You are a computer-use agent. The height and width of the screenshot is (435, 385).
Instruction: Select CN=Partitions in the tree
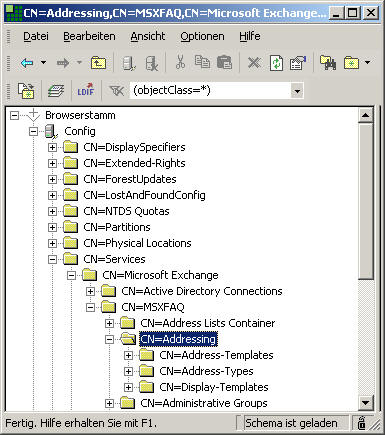coord(117,227)
